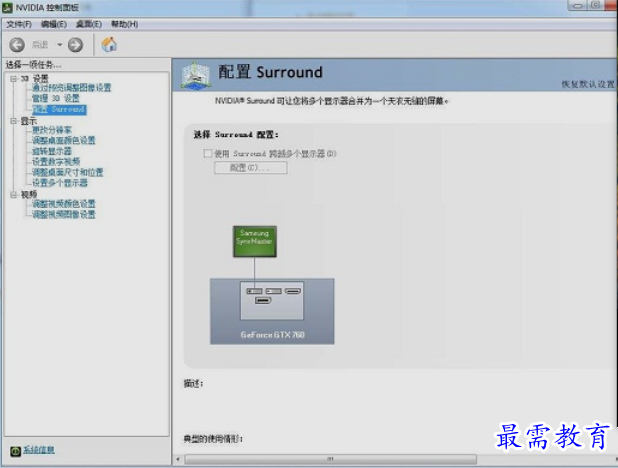Click the GeForce GTX 760 card diagram
The width and height of the screenshot is (618, 468).
click(x=272, y=311)
